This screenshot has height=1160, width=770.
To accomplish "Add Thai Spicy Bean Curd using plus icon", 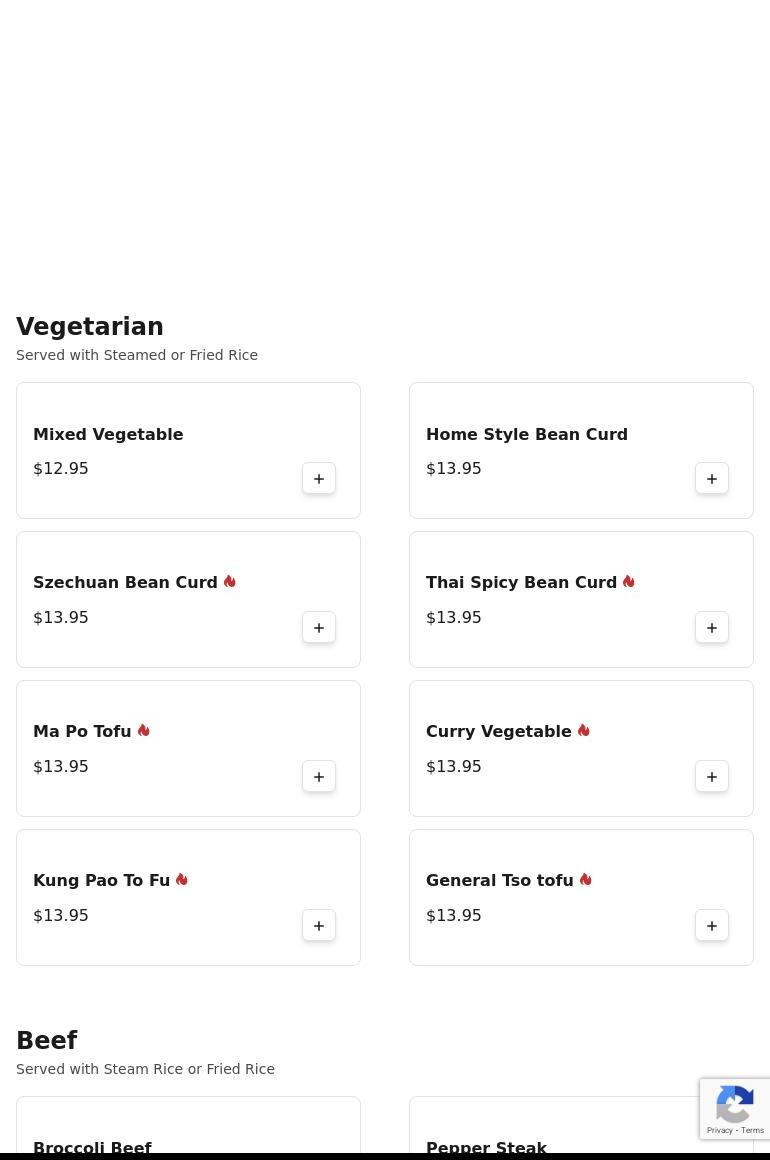I will 712,627.
